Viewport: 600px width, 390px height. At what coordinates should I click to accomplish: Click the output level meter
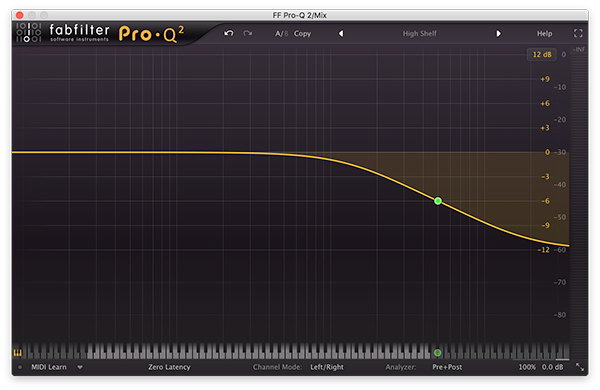579,203
